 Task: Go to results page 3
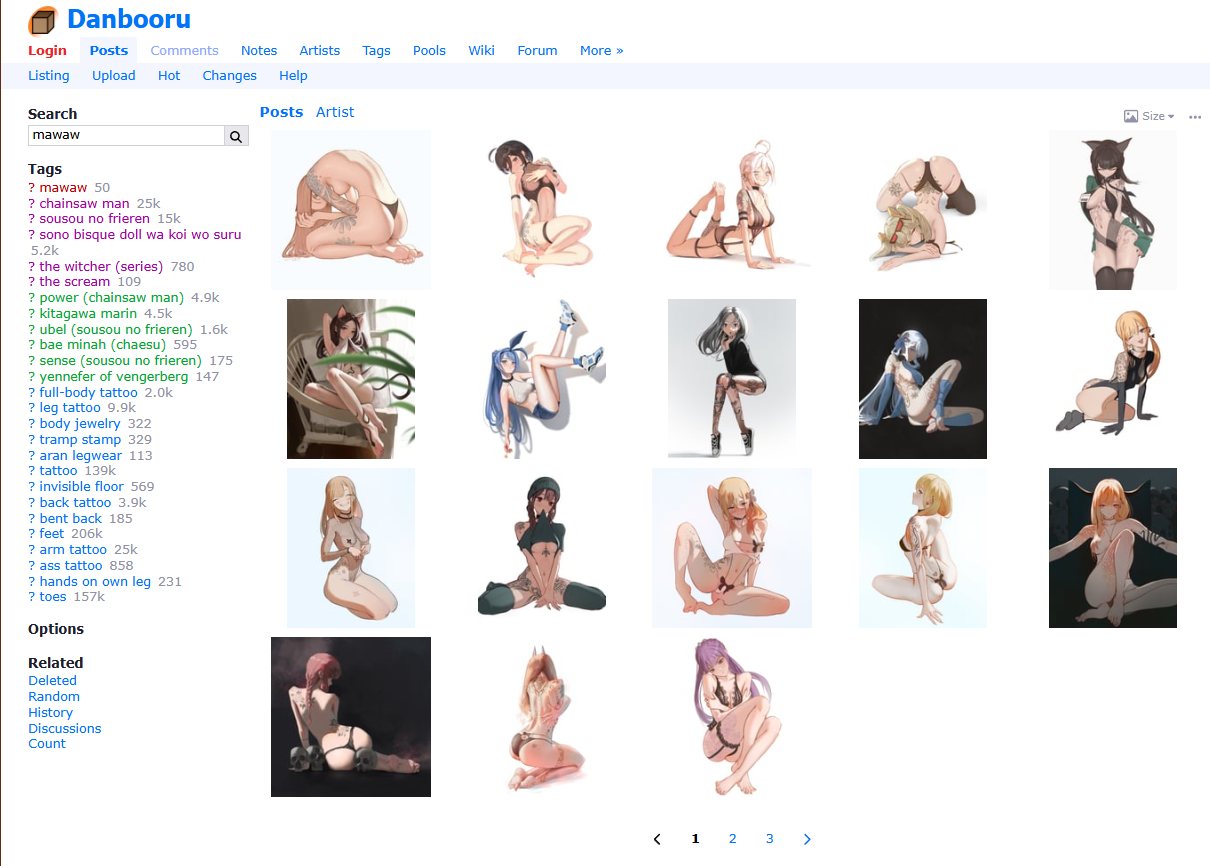click(x=770, y=839)
